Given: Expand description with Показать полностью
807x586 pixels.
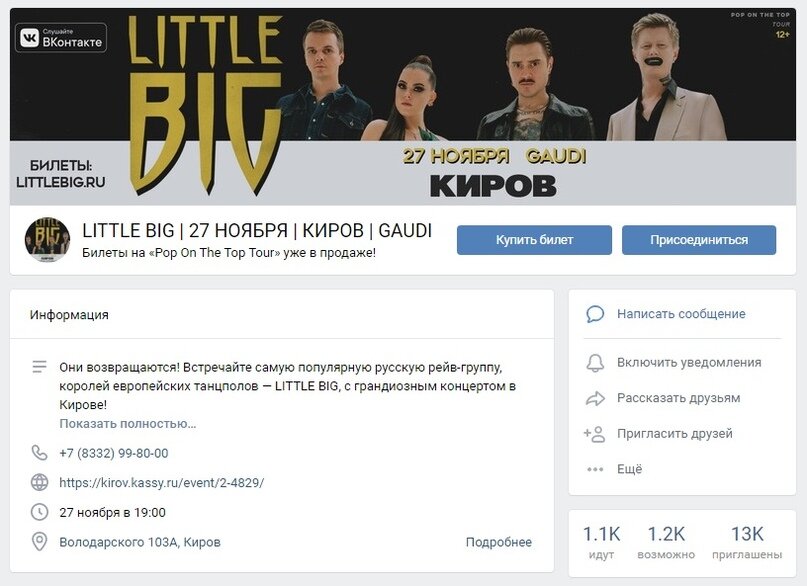Looking at the screenshot, I should (x=128, y=424).
